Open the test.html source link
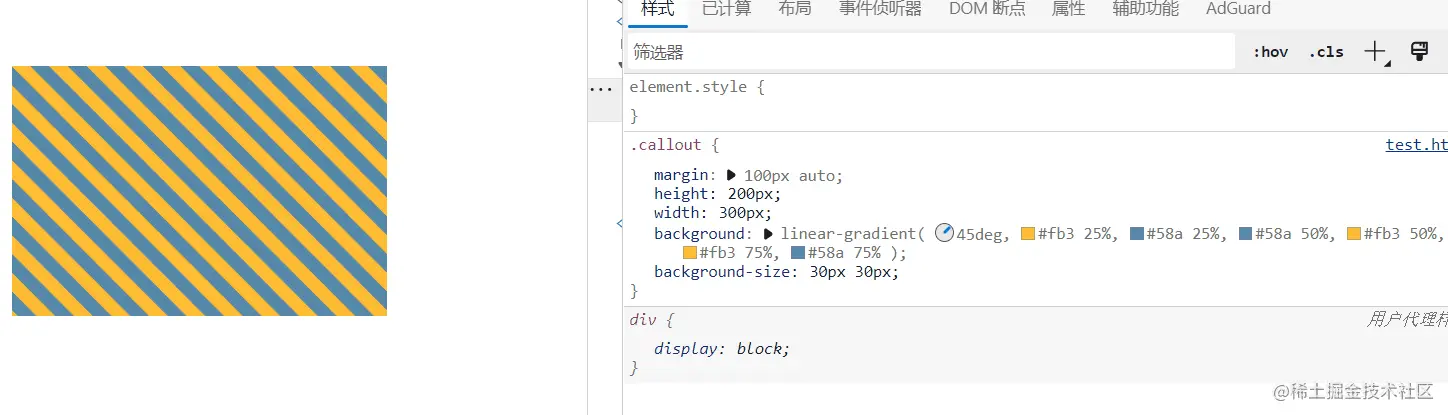Viewport: 1448px width, 415px height. click(x=1415, y=145)
